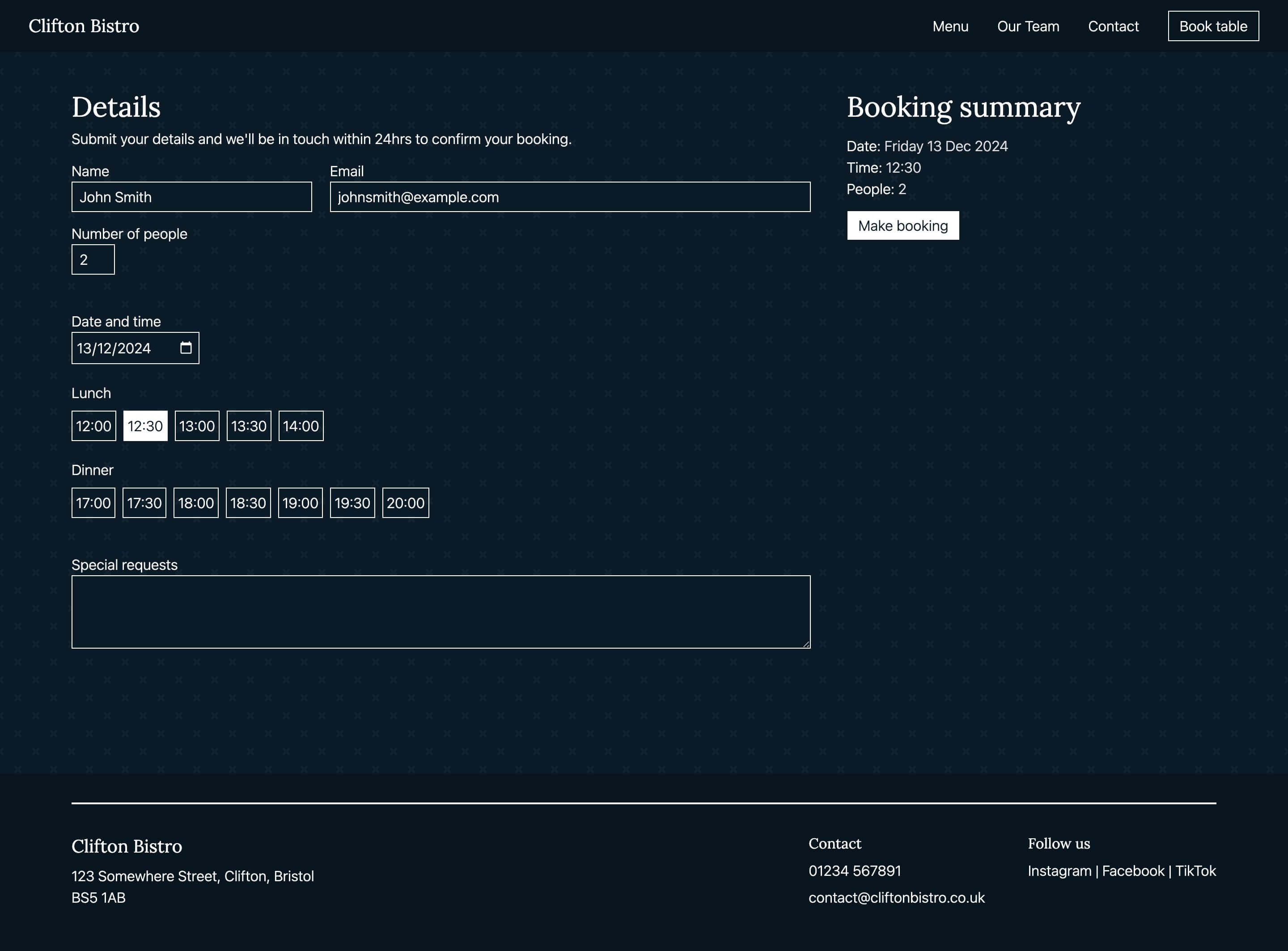Select the 20:00 dinner time slot
This screenshot has height=951, width=1288.
pyautogui.click(x=405, y=503)
